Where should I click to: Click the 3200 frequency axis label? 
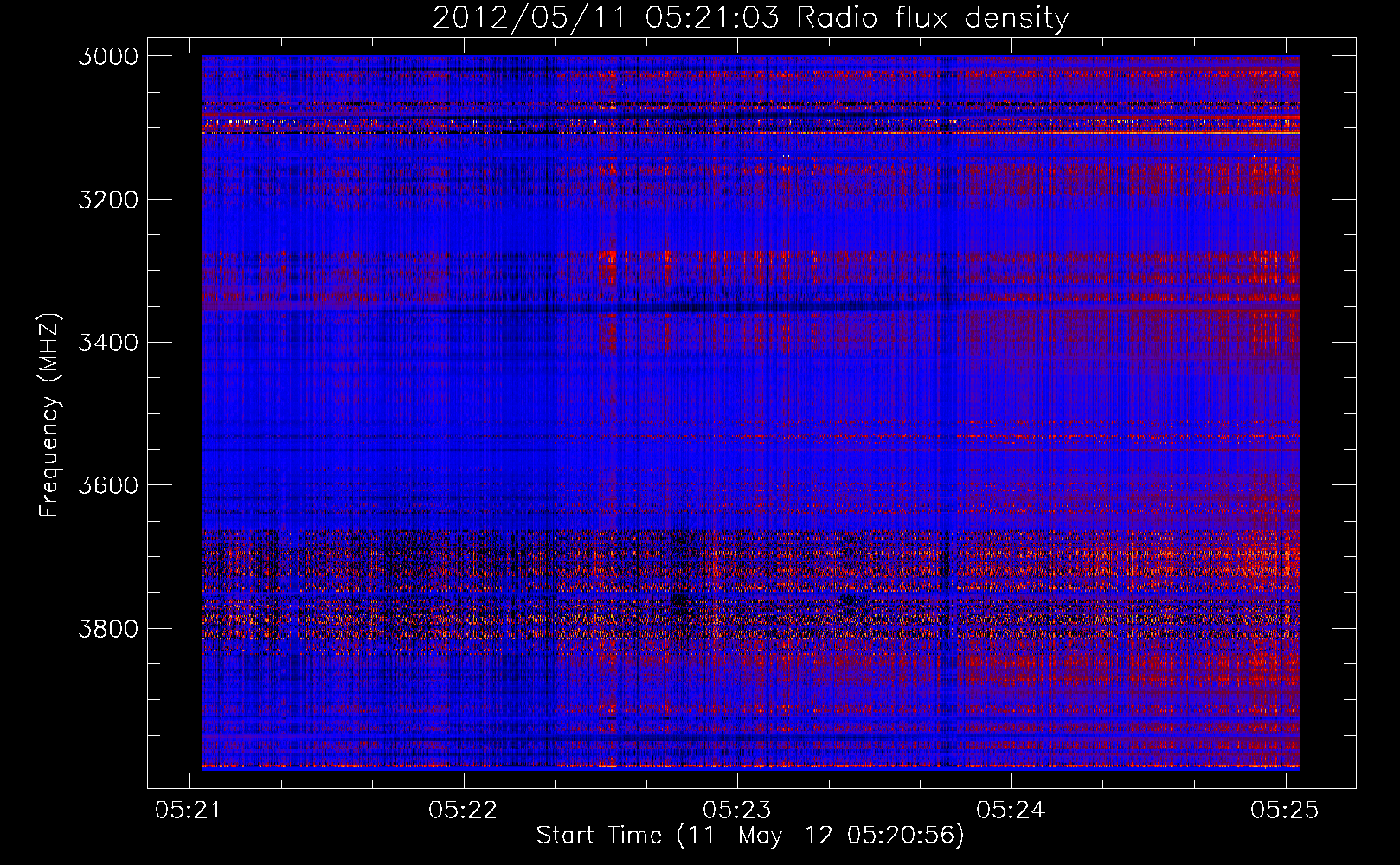[108, 200]
